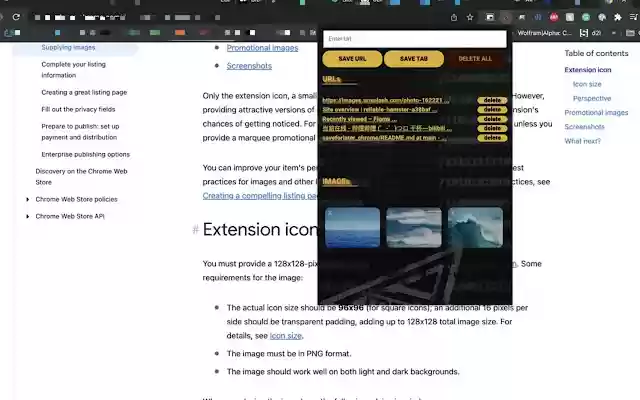Image resolution: width=640 pixels, height=400 pixels.
Task: Delete the README.md entry
Action: 492,138
